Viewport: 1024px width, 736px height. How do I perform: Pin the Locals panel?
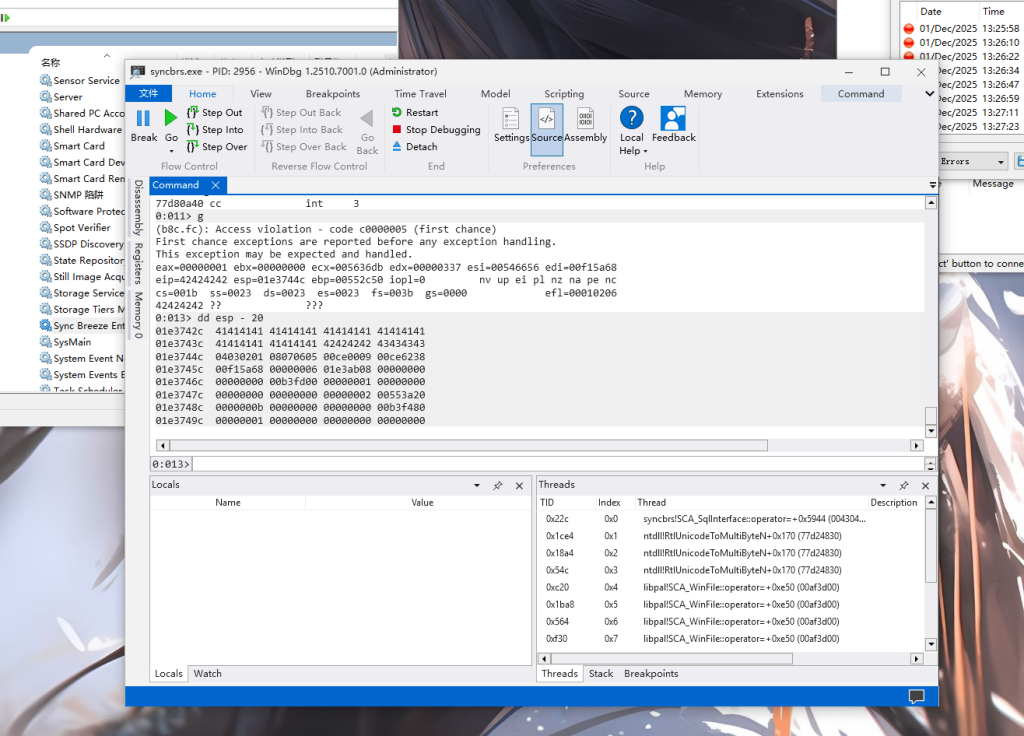coord(497,485)
